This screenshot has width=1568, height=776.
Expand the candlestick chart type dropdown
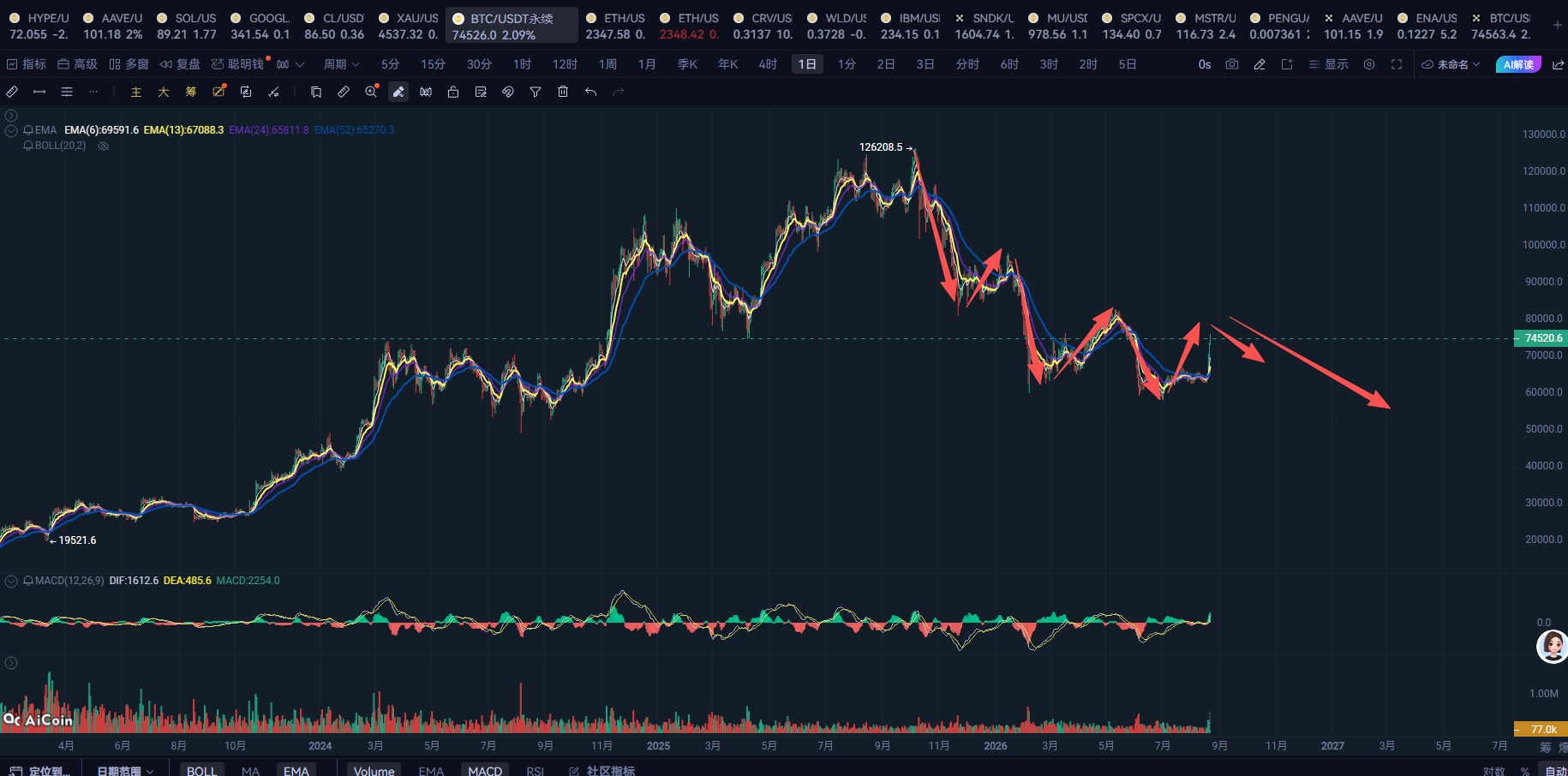pos(290,64)
